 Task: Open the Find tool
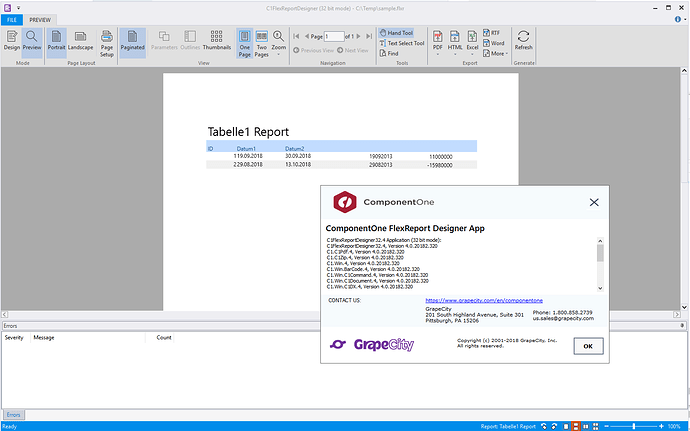(389, 53)
